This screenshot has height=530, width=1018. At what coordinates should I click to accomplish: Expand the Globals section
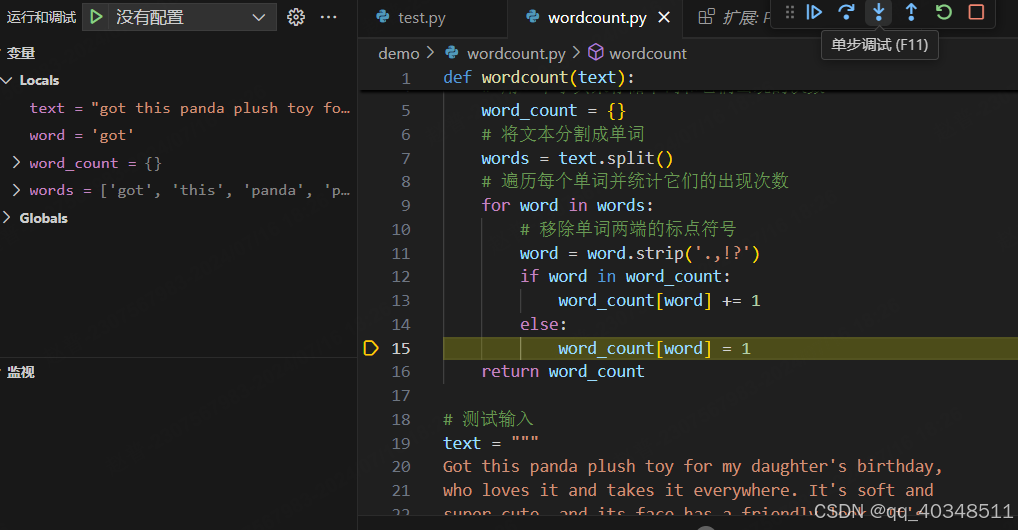tap(8, 218)
